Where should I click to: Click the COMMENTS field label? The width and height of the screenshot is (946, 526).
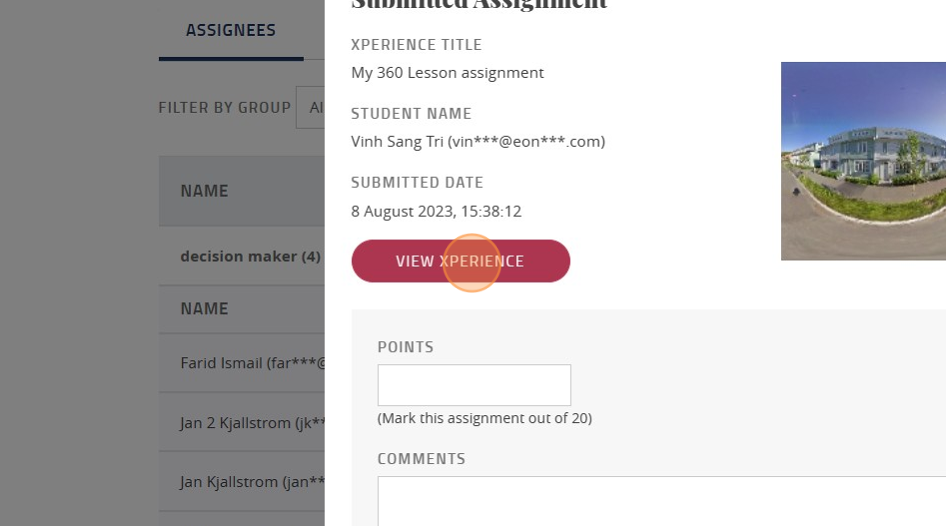[x=421, y=459]
